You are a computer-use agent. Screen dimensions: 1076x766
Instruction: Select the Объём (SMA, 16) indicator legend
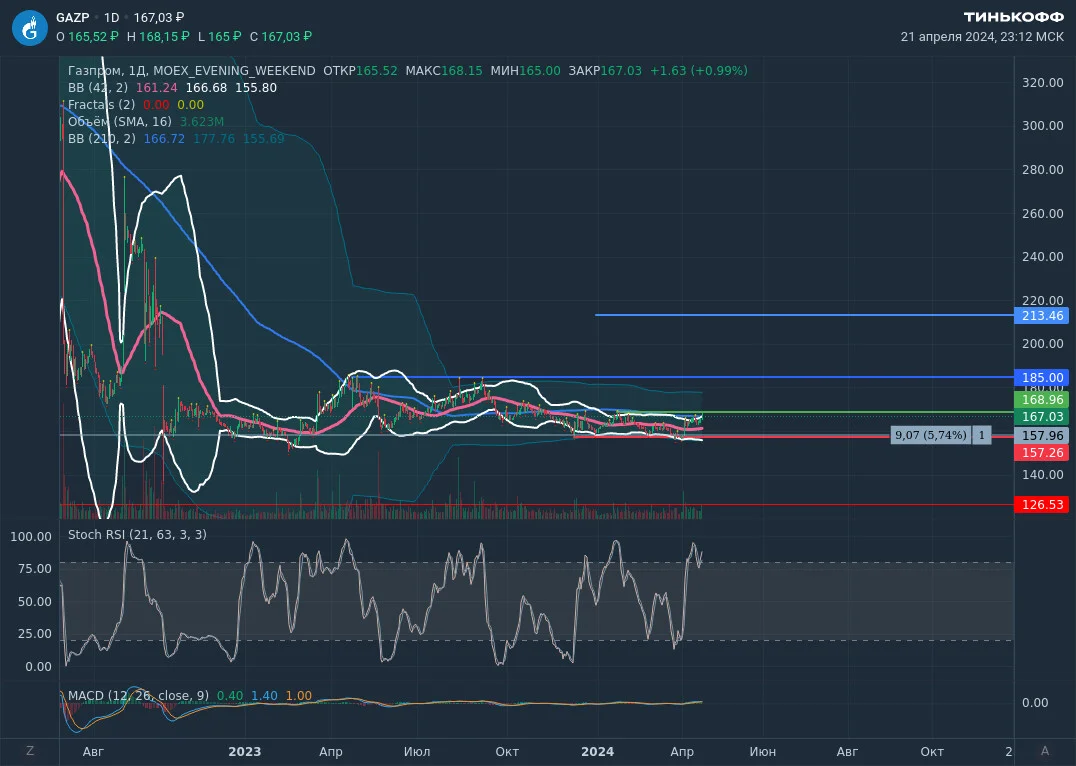(119, 122)
